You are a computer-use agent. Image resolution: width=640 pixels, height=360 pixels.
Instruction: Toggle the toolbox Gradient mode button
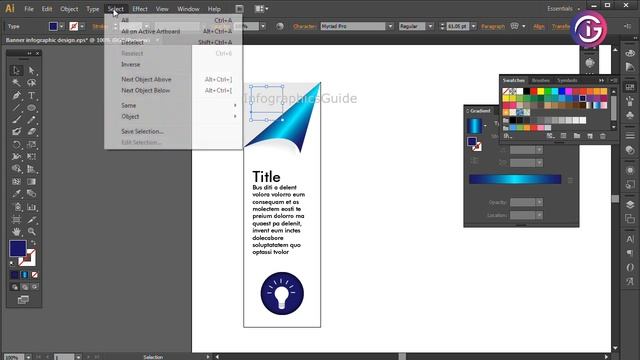24,275
